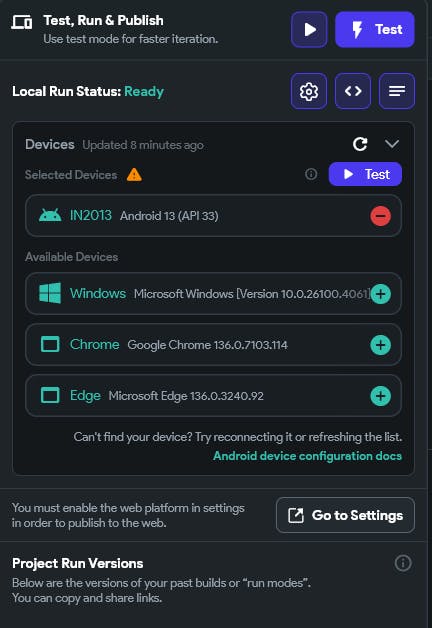432x628 pixels.
Task: Show Project Run Versions info icon
Action: tap(403, 563)
